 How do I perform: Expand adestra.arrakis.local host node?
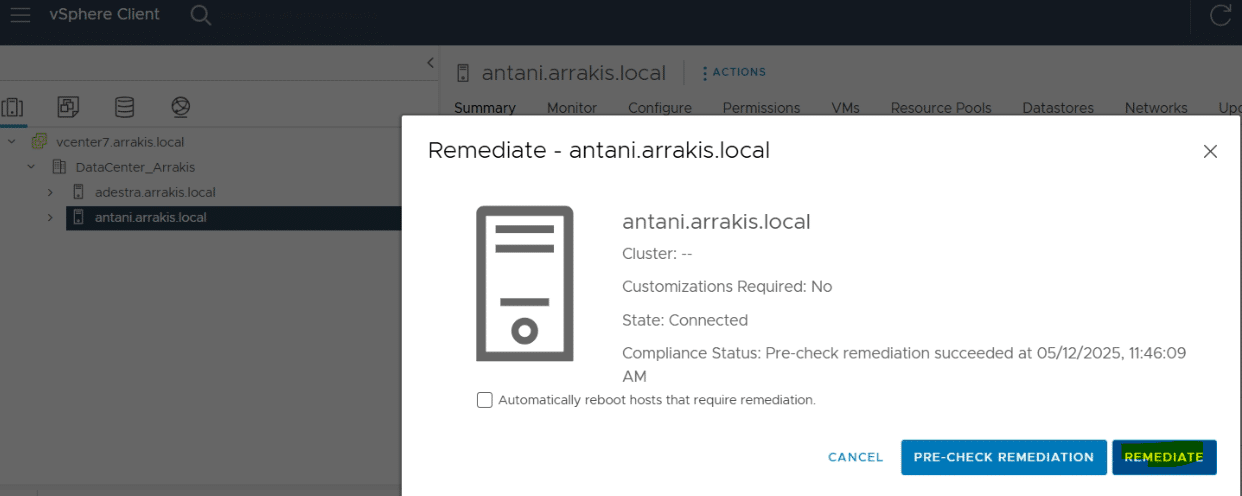[50, 192]
